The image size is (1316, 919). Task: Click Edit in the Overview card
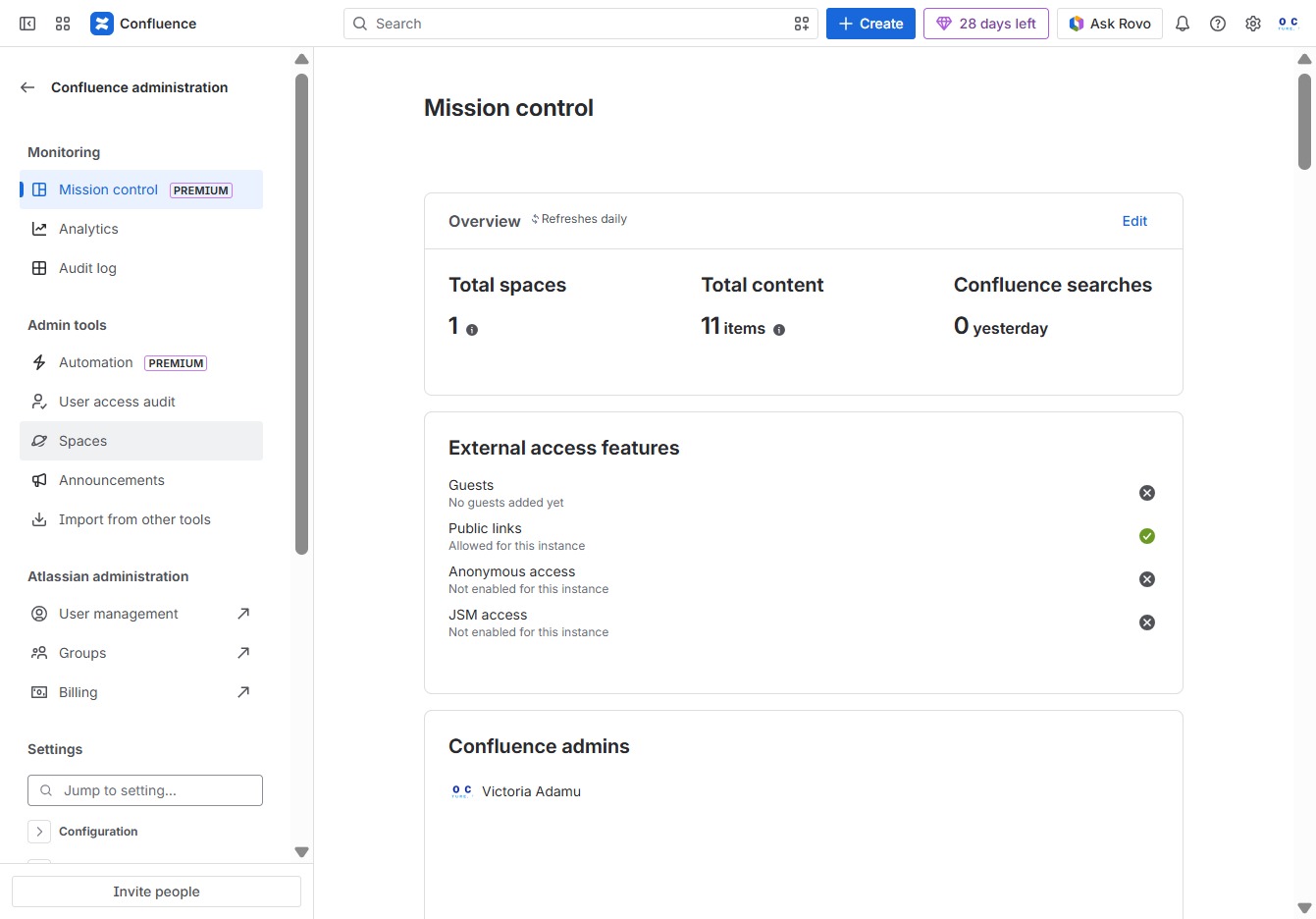pyautogui.click(x=1134, y=221)
